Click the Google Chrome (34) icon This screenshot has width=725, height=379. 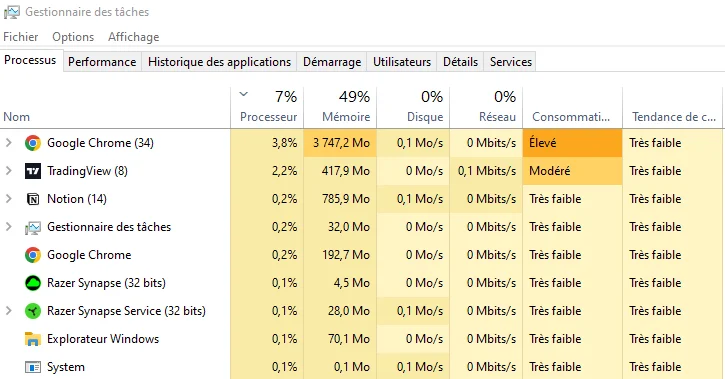tap(33, 143)
